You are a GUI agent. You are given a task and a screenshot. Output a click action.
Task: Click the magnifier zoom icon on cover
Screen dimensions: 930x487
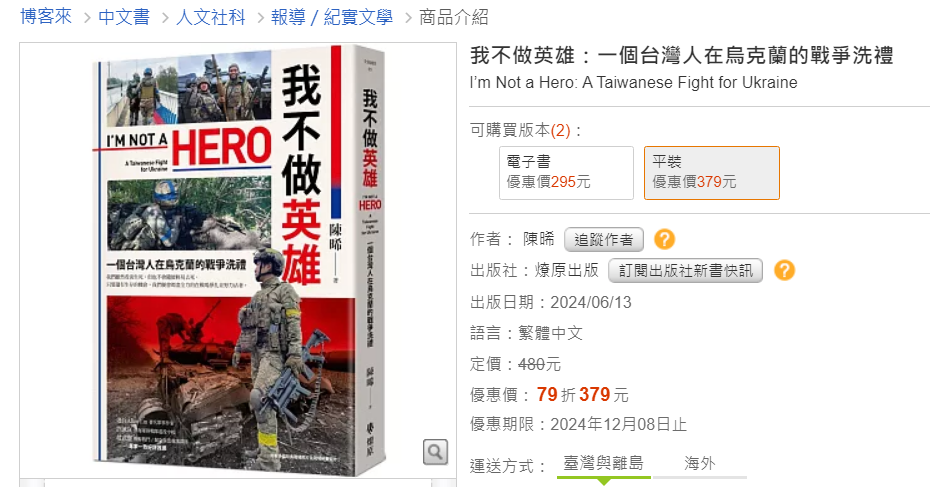435,452
